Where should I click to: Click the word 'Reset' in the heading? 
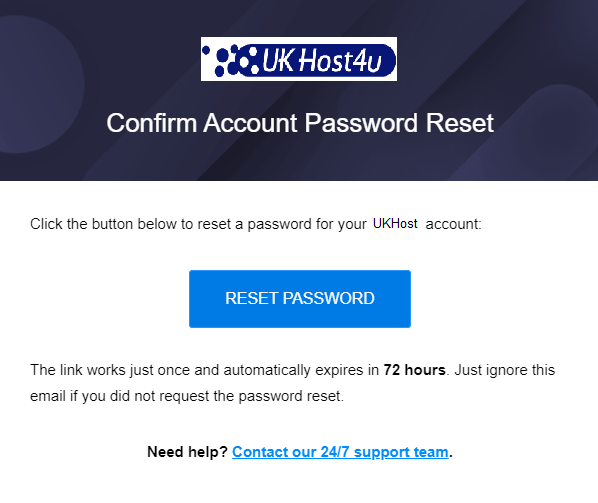(460, 123)
